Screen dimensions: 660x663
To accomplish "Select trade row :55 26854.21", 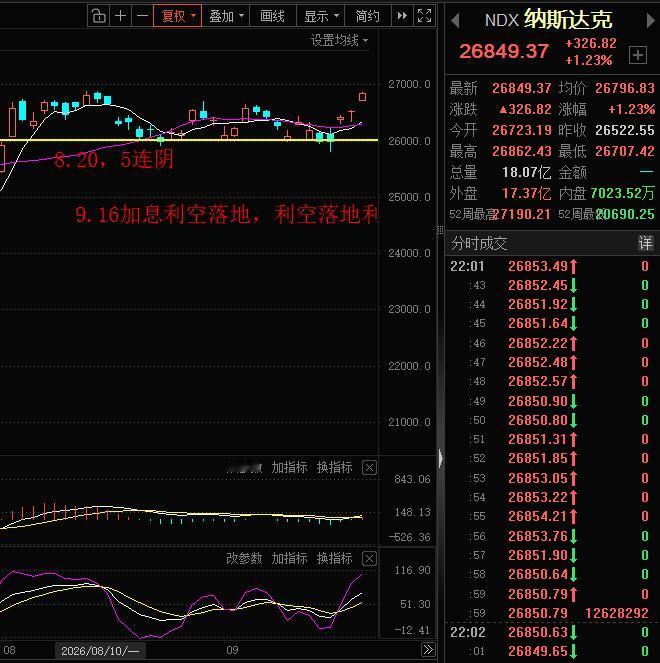I will 552,516.
